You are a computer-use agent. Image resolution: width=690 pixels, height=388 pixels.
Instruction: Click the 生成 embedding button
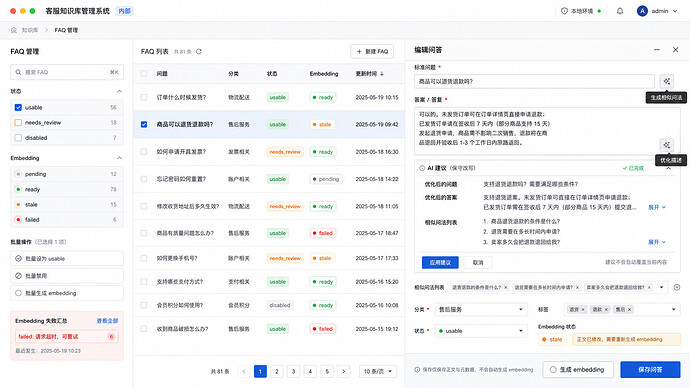coord(578,370)
